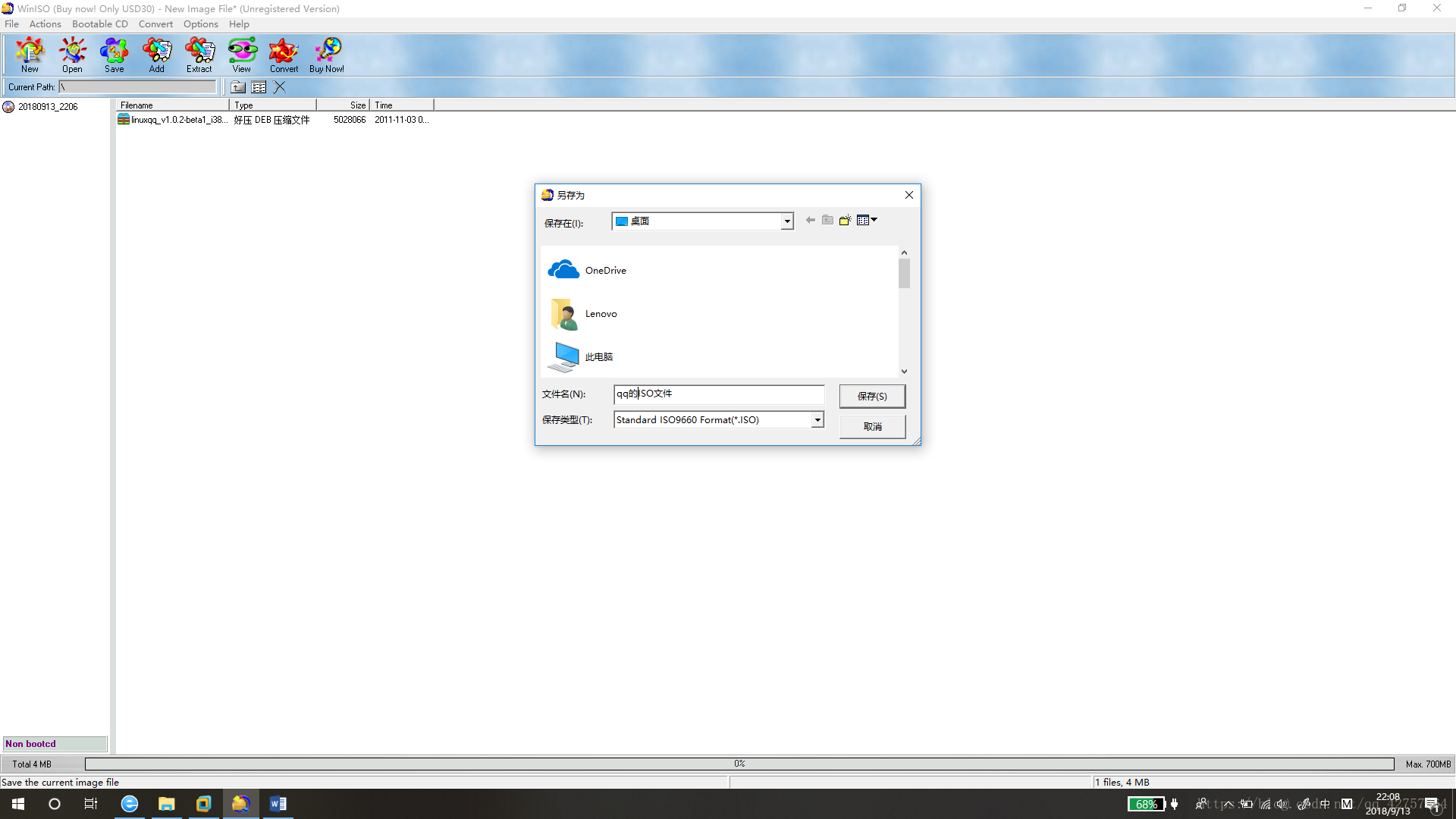Click the Buy Now icon in toolbar

(x=326, y=54)
